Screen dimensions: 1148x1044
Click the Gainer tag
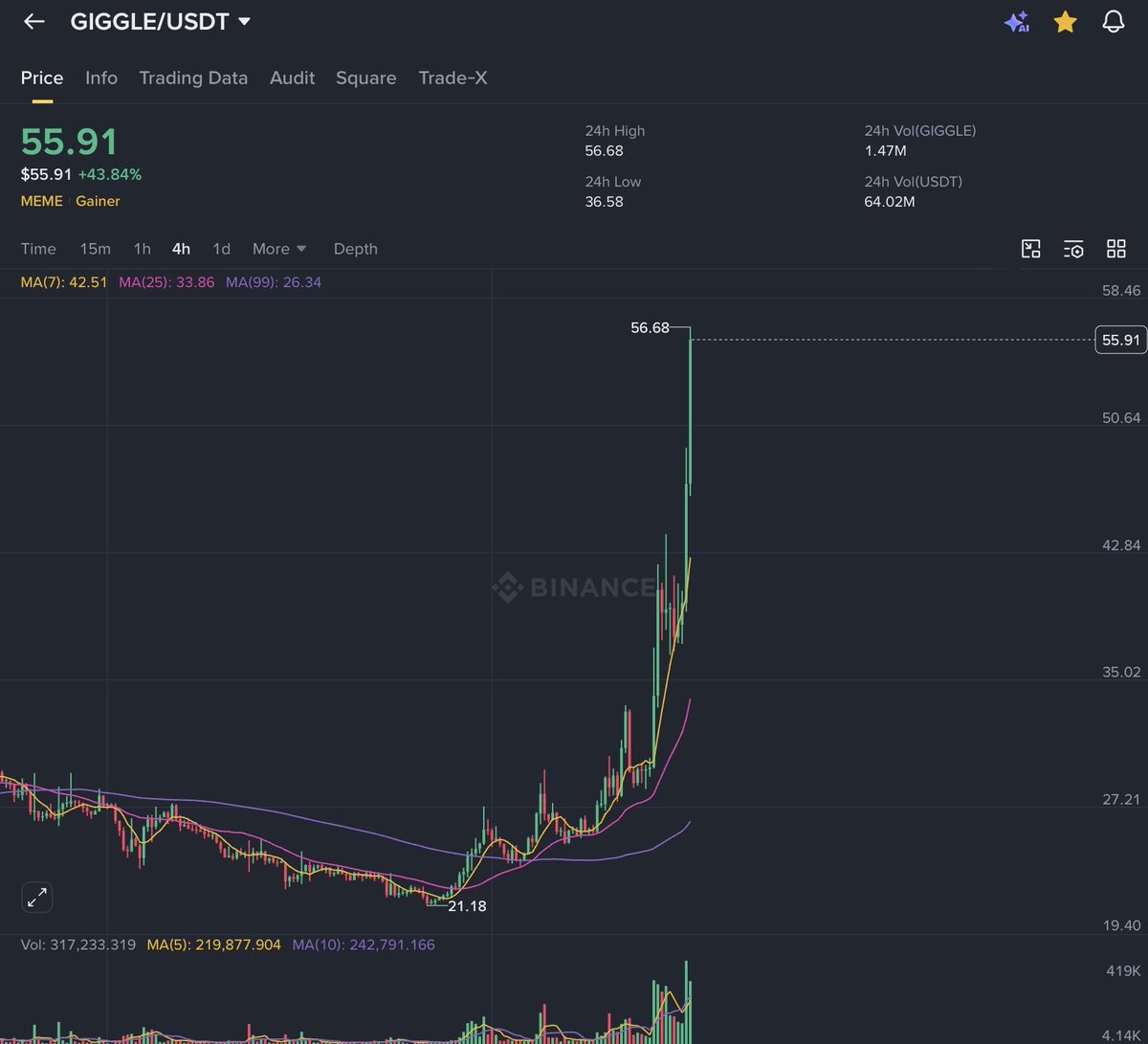[x=98, y=201]
